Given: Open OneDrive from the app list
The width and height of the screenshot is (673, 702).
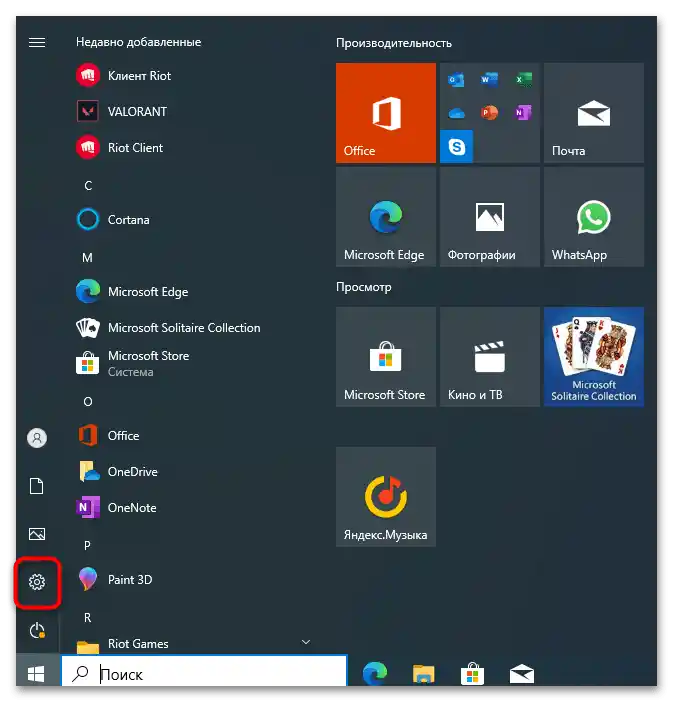Looking at the screenshot, I should coord(117,472).
